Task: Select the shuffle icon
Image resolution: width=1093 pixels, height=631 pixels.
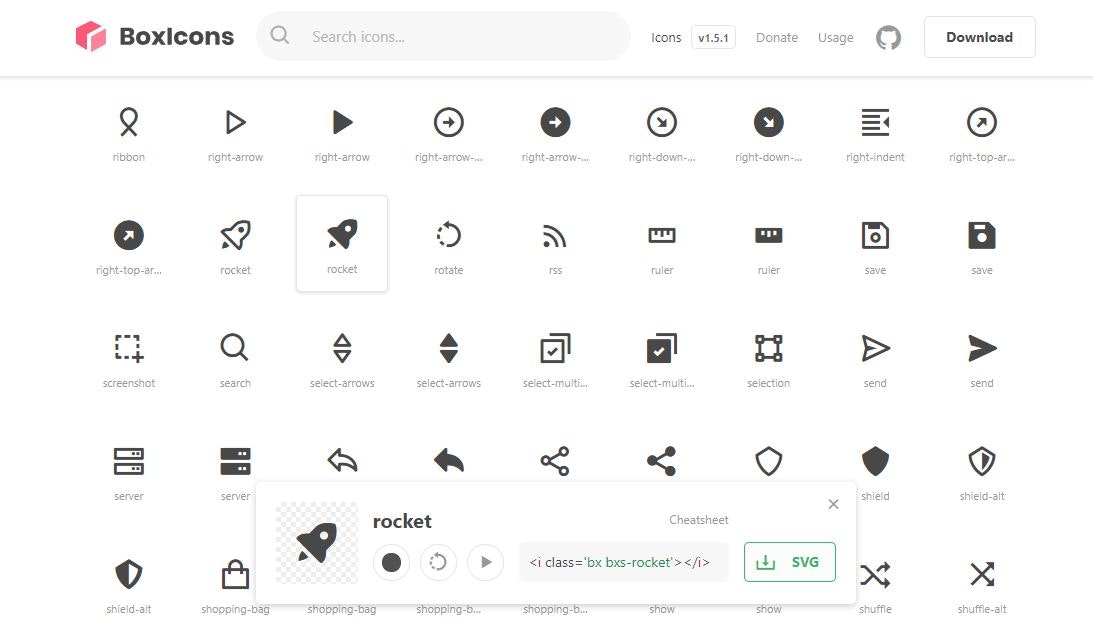Action: pos(875,573)
